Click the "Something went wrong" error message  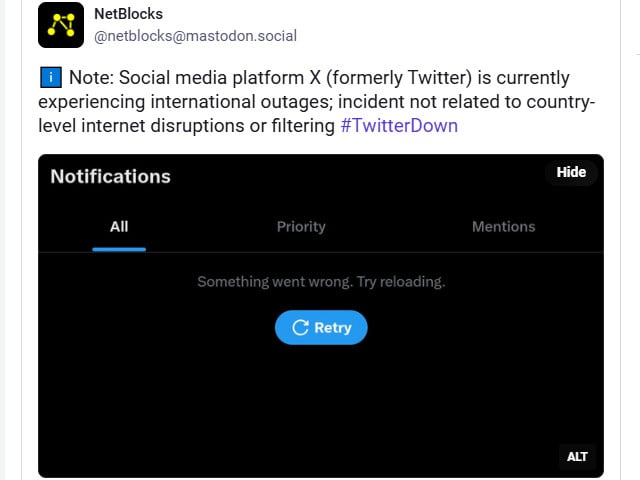click(321, 282)
